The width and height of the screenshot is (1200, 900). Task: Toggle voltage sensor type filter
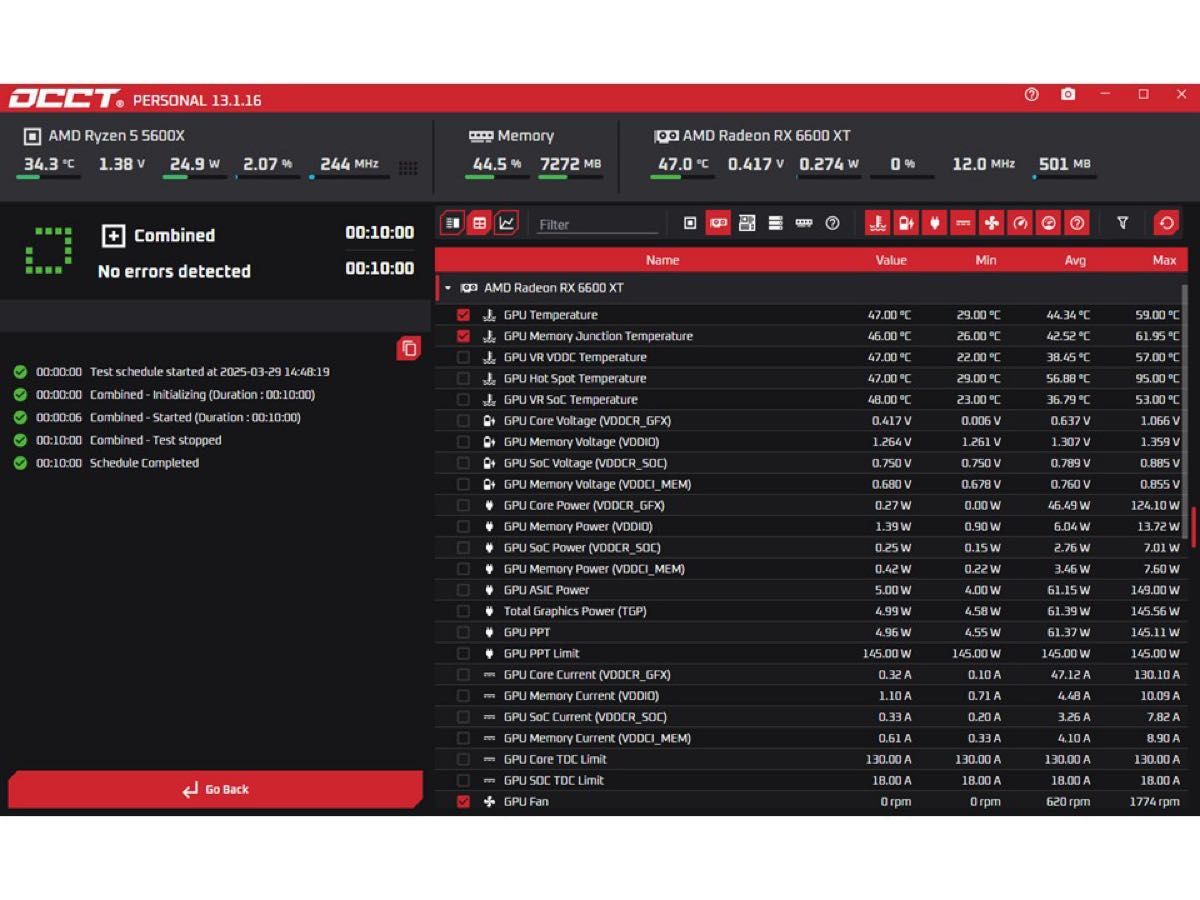906,223
